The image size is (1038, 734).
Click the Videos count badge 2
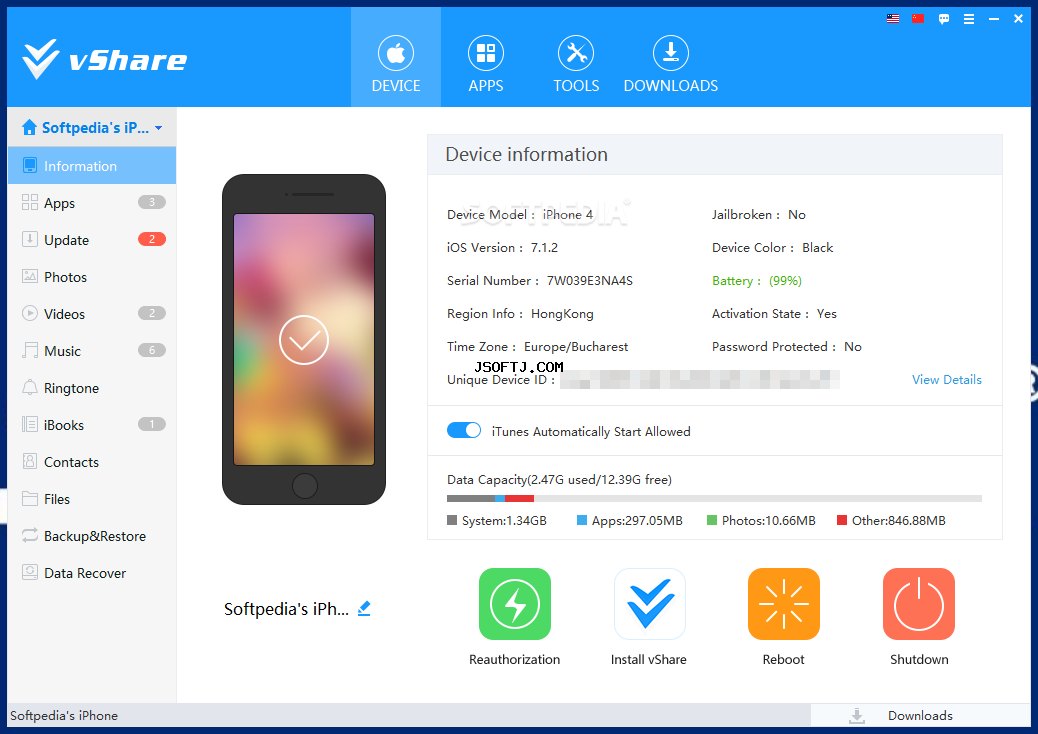(152, 313)
